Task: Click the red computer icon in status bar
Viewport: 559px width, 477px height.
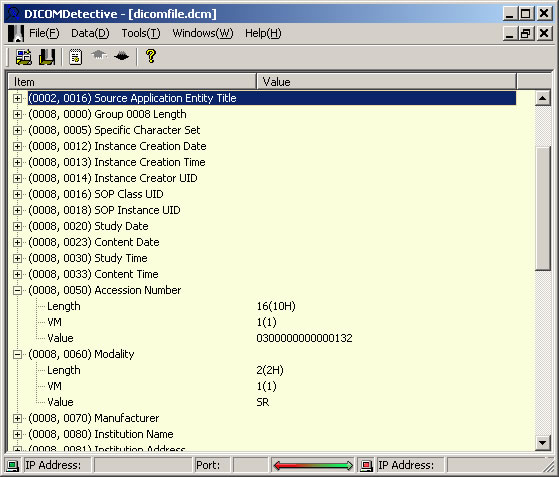Action: pos(366,465)
